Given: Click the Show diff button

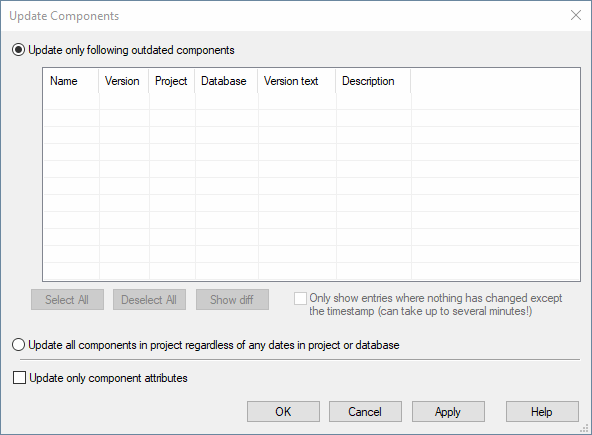Looking at the screenshot, I should (x=232, y=299).
